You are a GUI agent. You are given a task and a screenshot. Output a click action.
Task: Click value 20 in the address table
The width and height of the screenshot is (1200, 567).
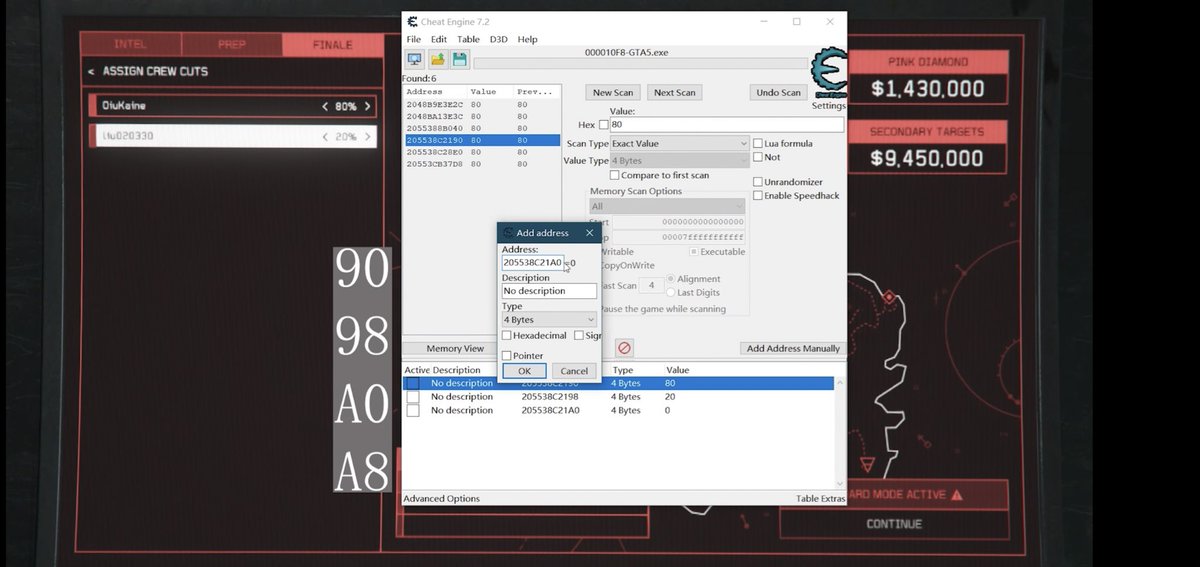pyautogui.click(x=670, y=397)
